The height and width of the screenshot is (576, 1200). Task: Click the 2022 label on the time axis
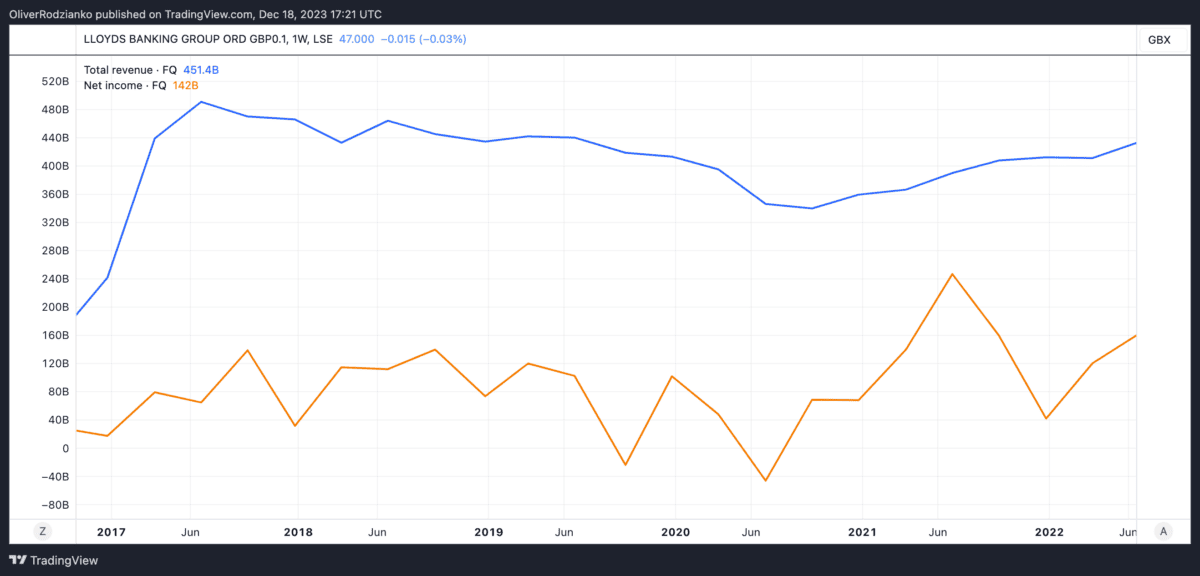[x=1048, y=531]
